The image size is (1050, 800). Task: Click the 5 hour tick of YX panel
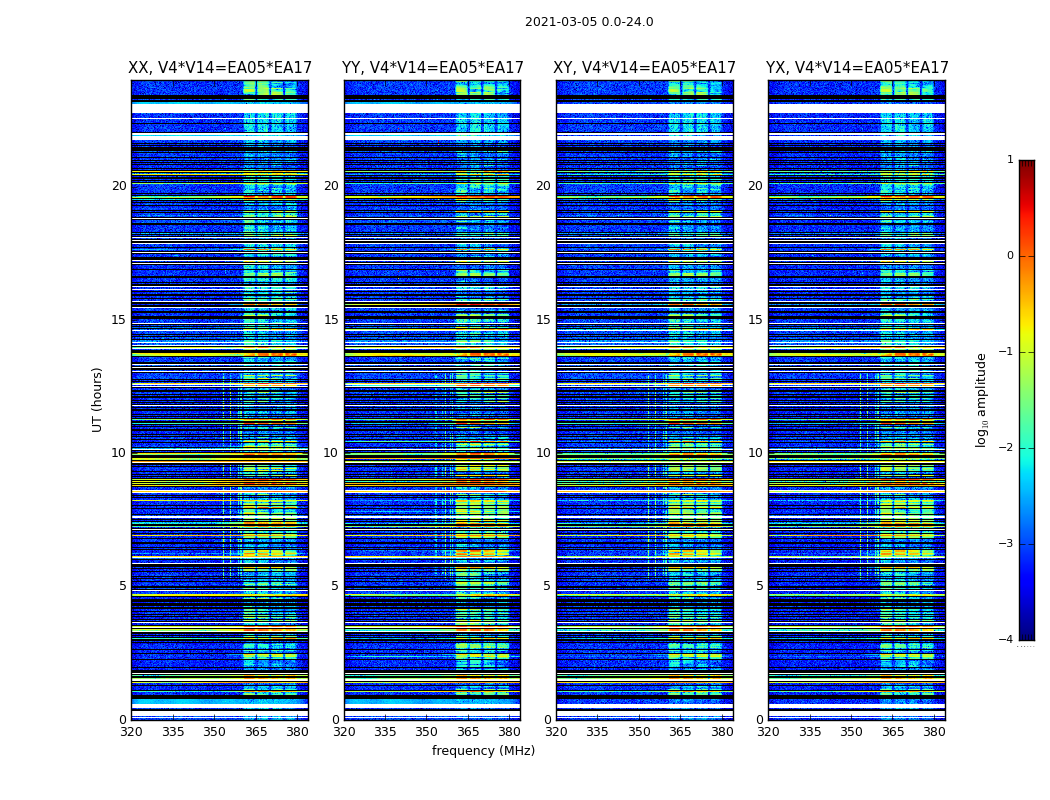coord(759,586)
